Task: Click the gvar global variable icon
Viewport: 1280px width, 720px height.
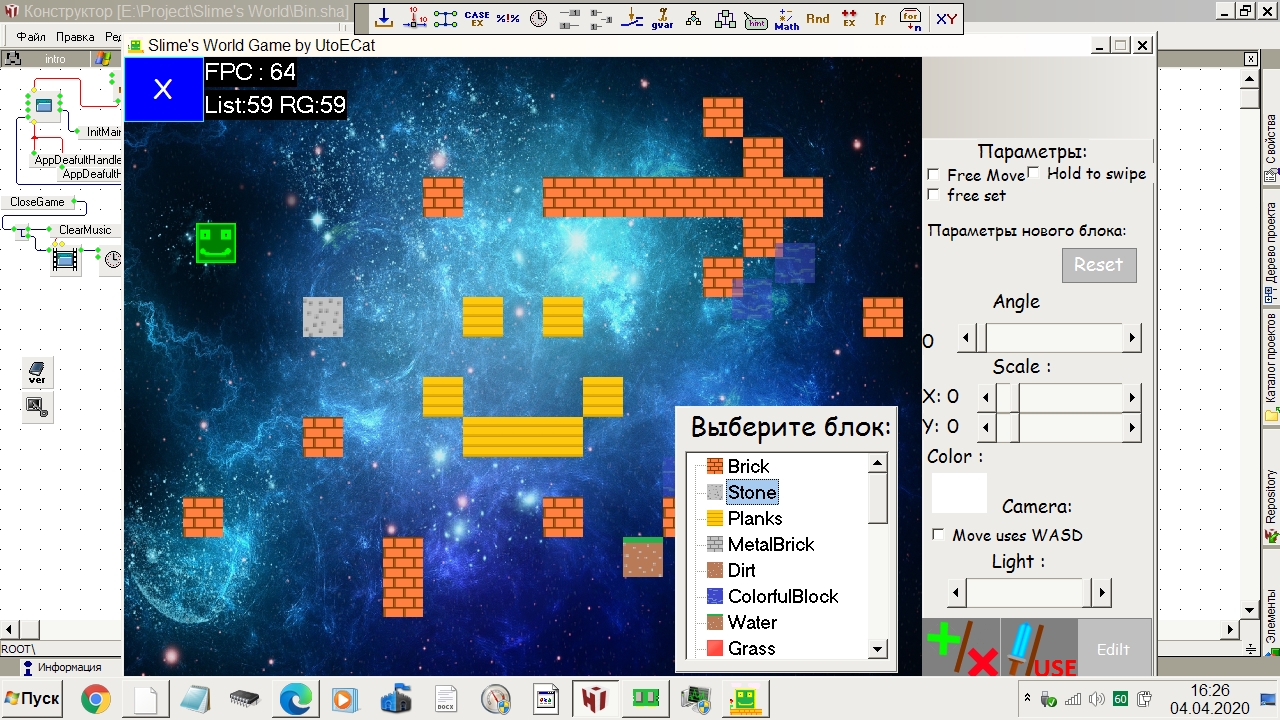Action: click(x=662, y=18)
